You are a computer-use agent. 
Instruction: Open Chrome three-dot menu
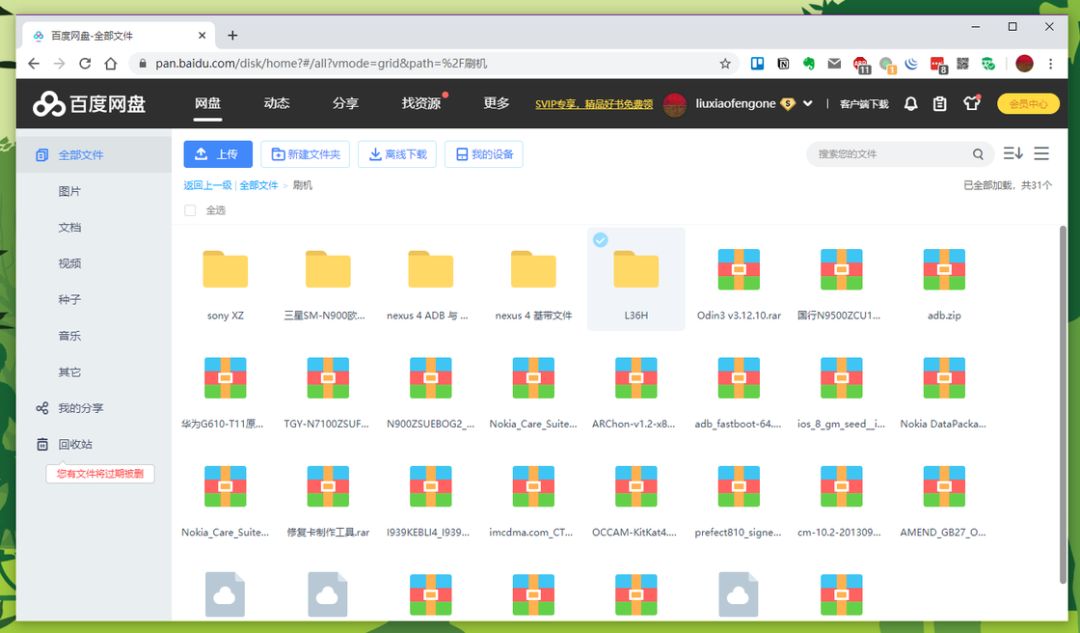pos(1050,63)
